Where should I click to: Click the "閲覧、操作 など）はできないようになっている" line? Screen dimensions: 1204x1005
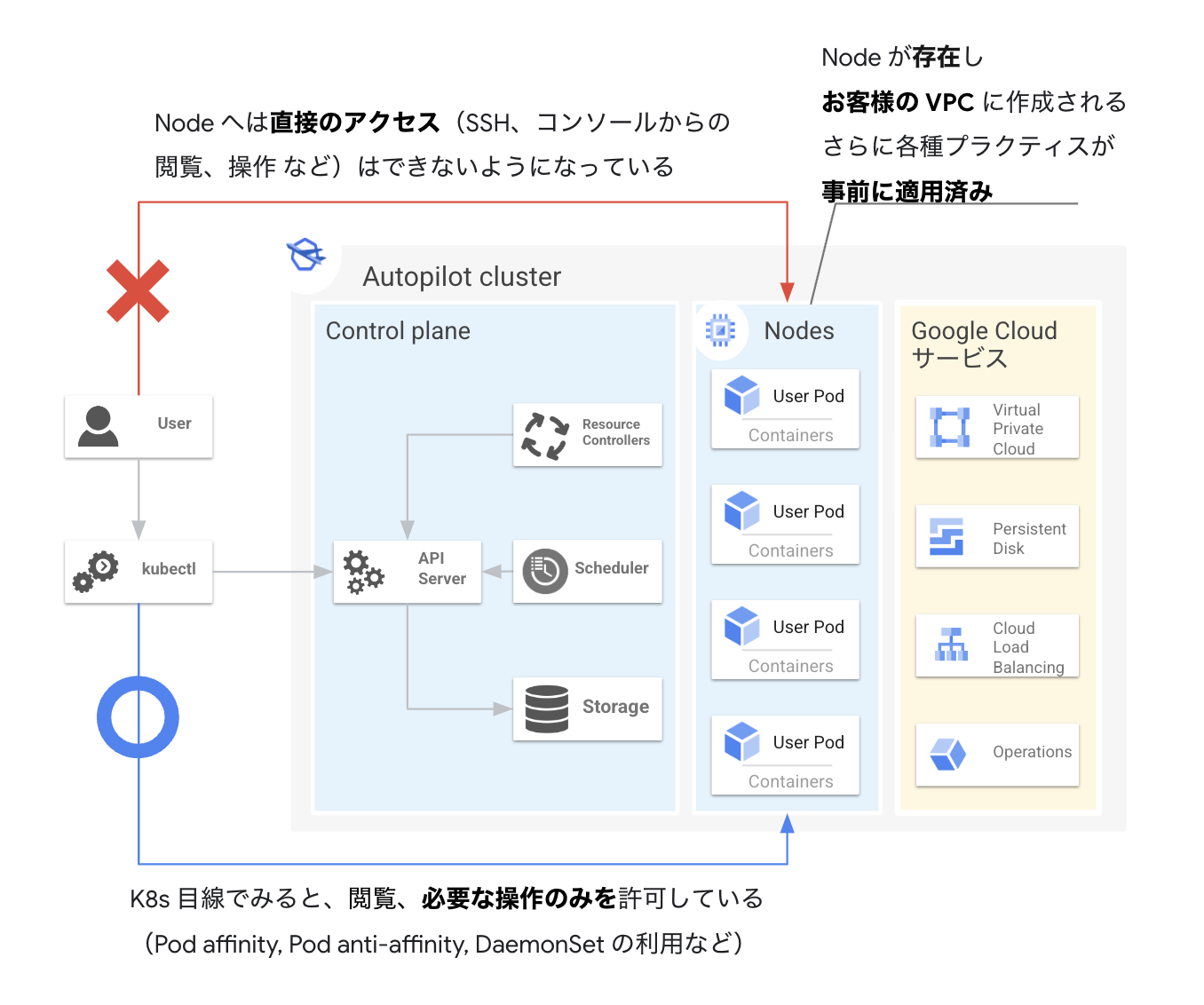point(415,167)
